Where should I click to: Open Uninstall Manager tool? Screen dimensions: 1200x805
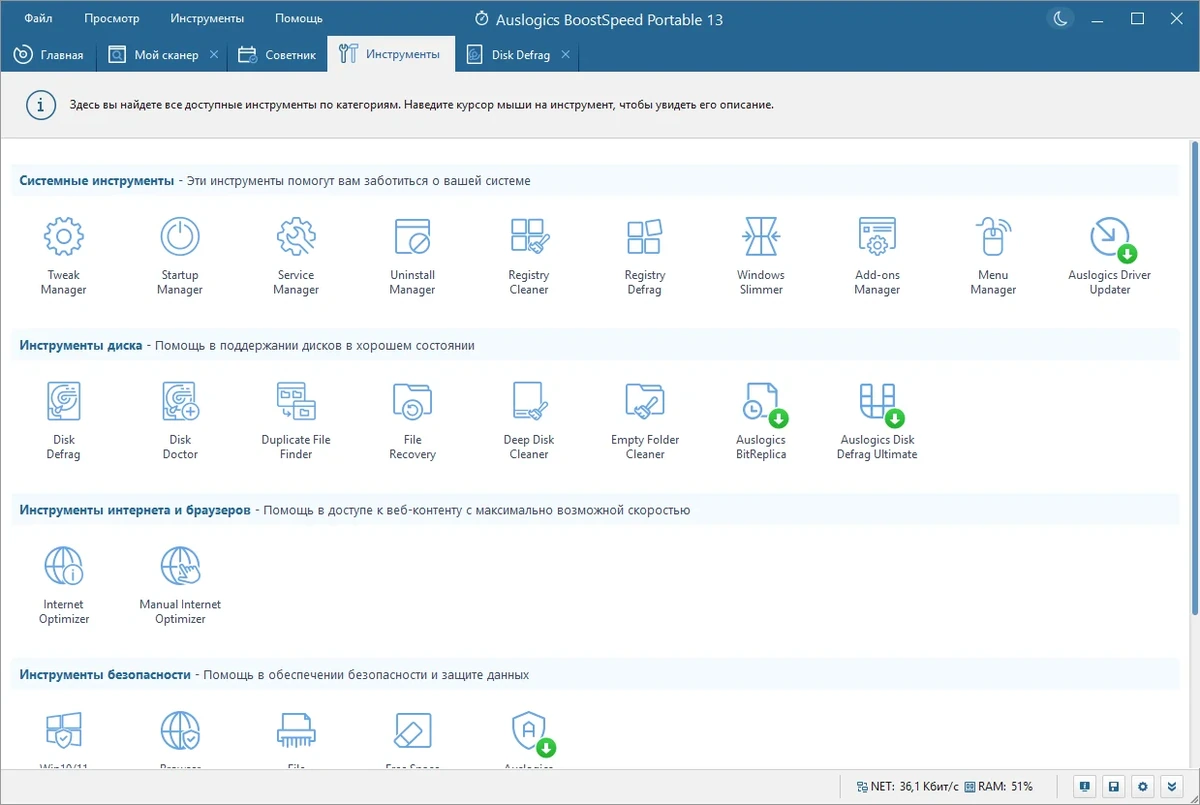412,255
